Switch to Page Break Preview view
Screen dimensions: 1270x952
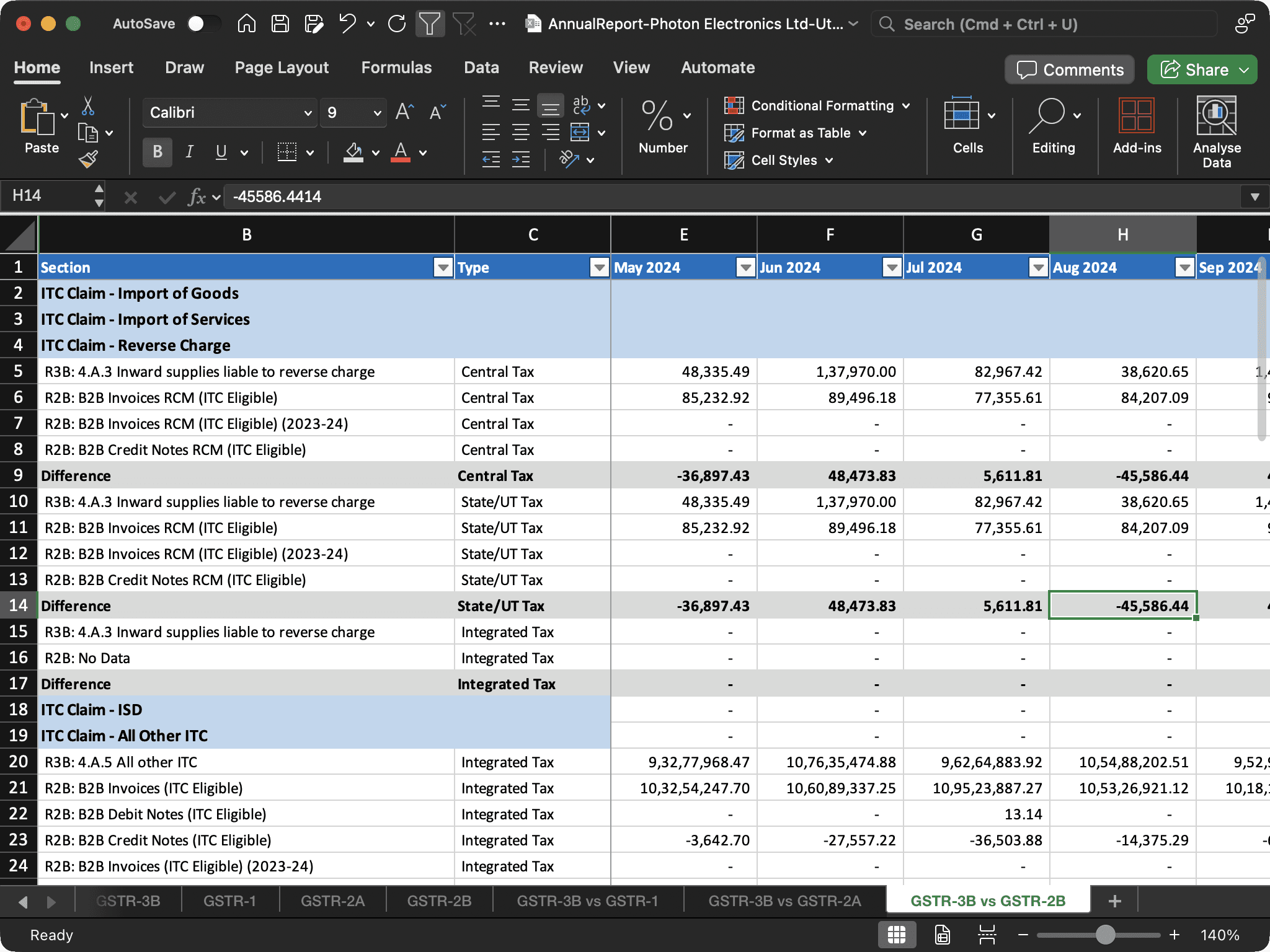(986, 935)
